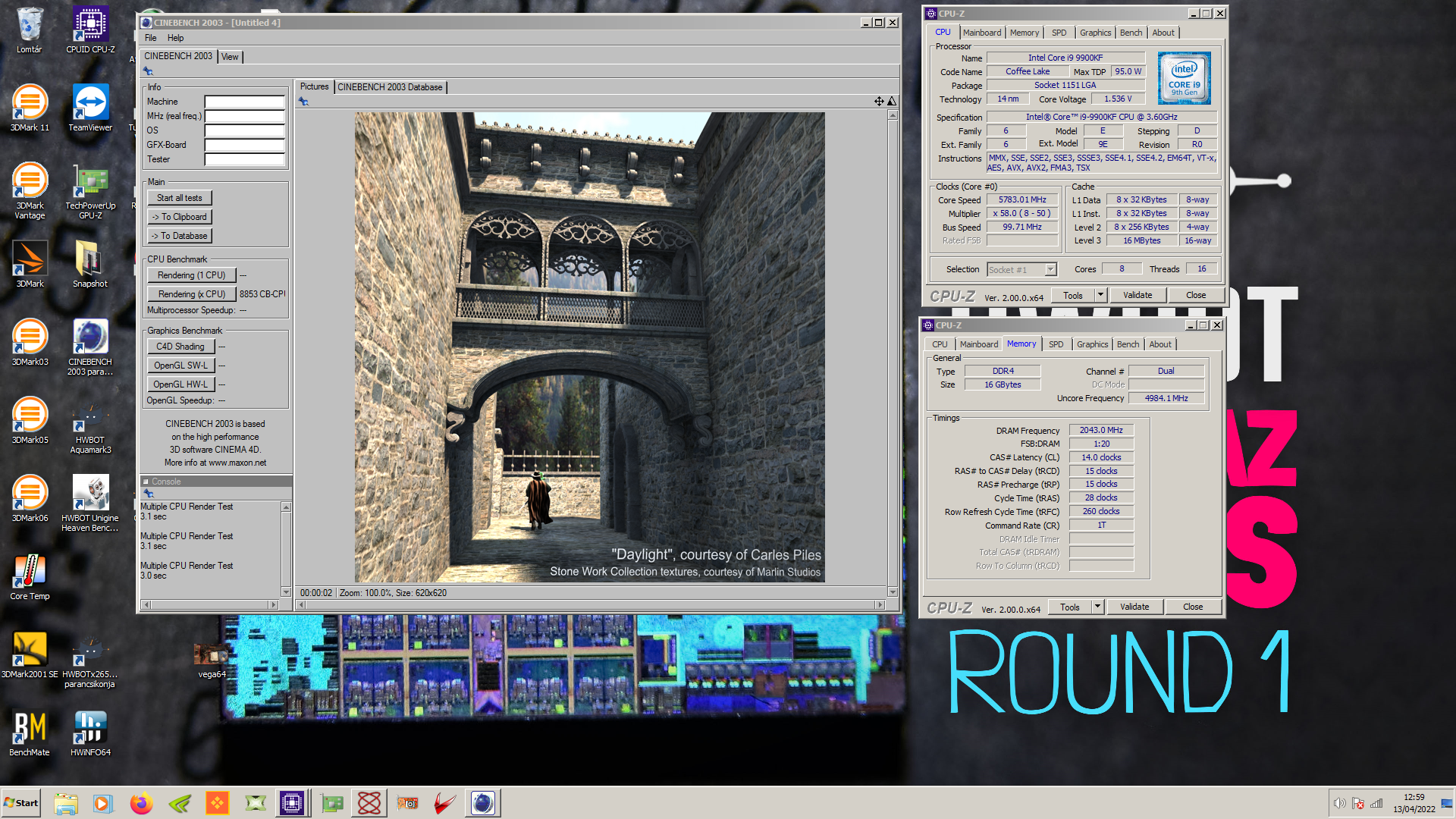This screenshot has width=1456, height=819.
Task: Run the OpenGL SW-L benchmark
Action: (x=180, y=366)
